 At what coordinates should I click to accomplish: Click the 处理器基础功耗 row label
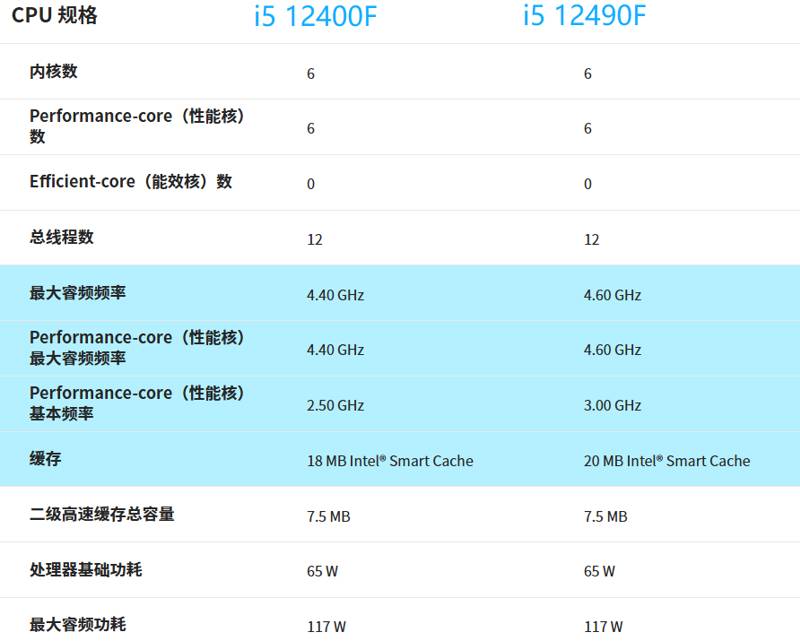85,570
